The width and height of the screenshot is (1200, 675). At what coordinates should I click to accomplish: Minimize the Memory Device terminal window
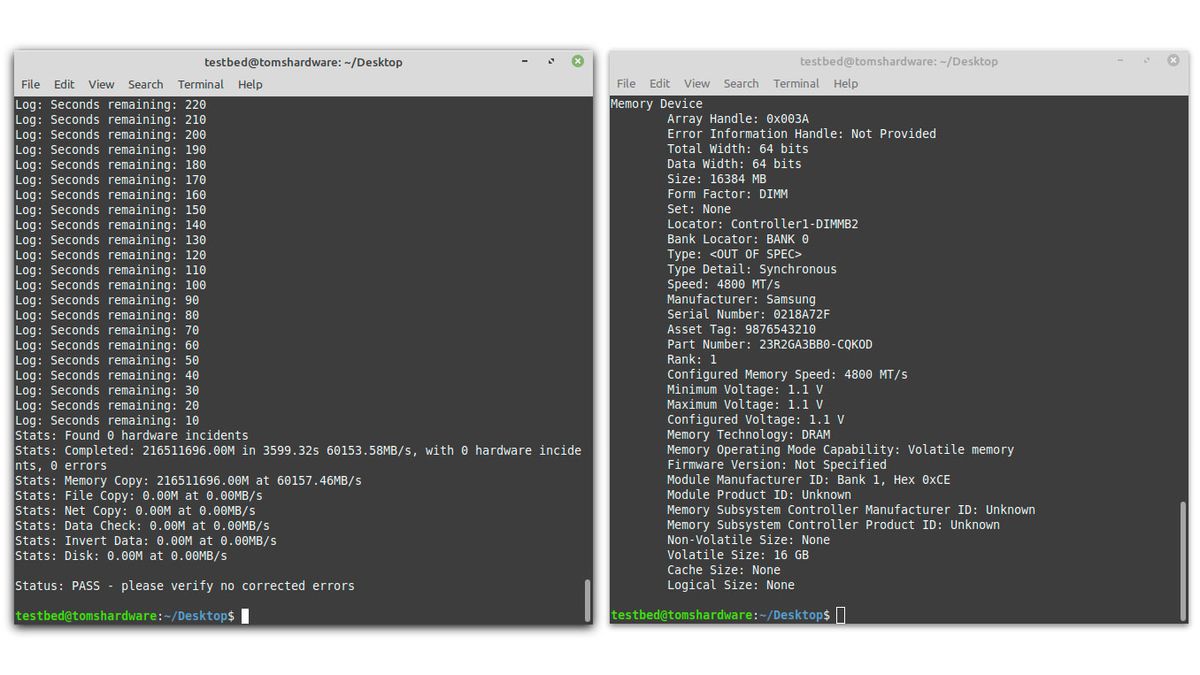coord(1121,61)
